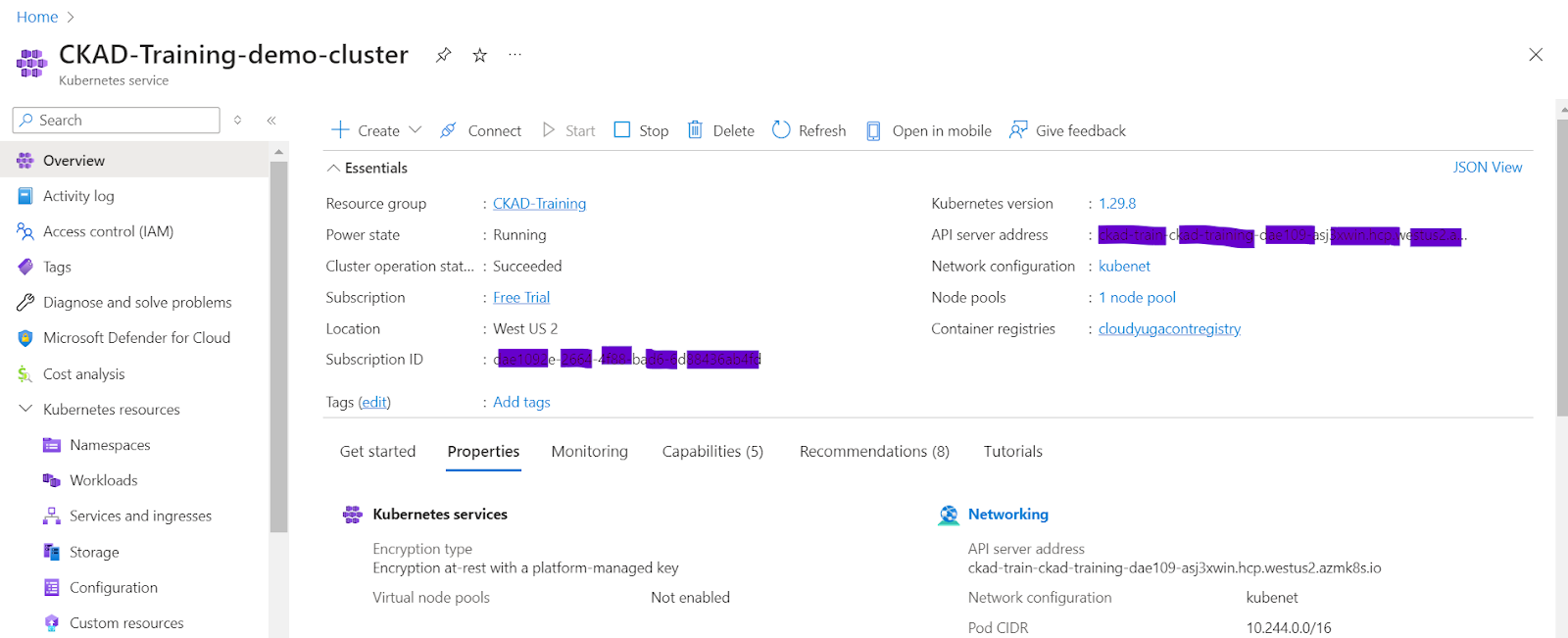Image resolution: width=1568 pixels, height=638 pixels.
Task: Click the Cost analysis icon
Action: 25,374
